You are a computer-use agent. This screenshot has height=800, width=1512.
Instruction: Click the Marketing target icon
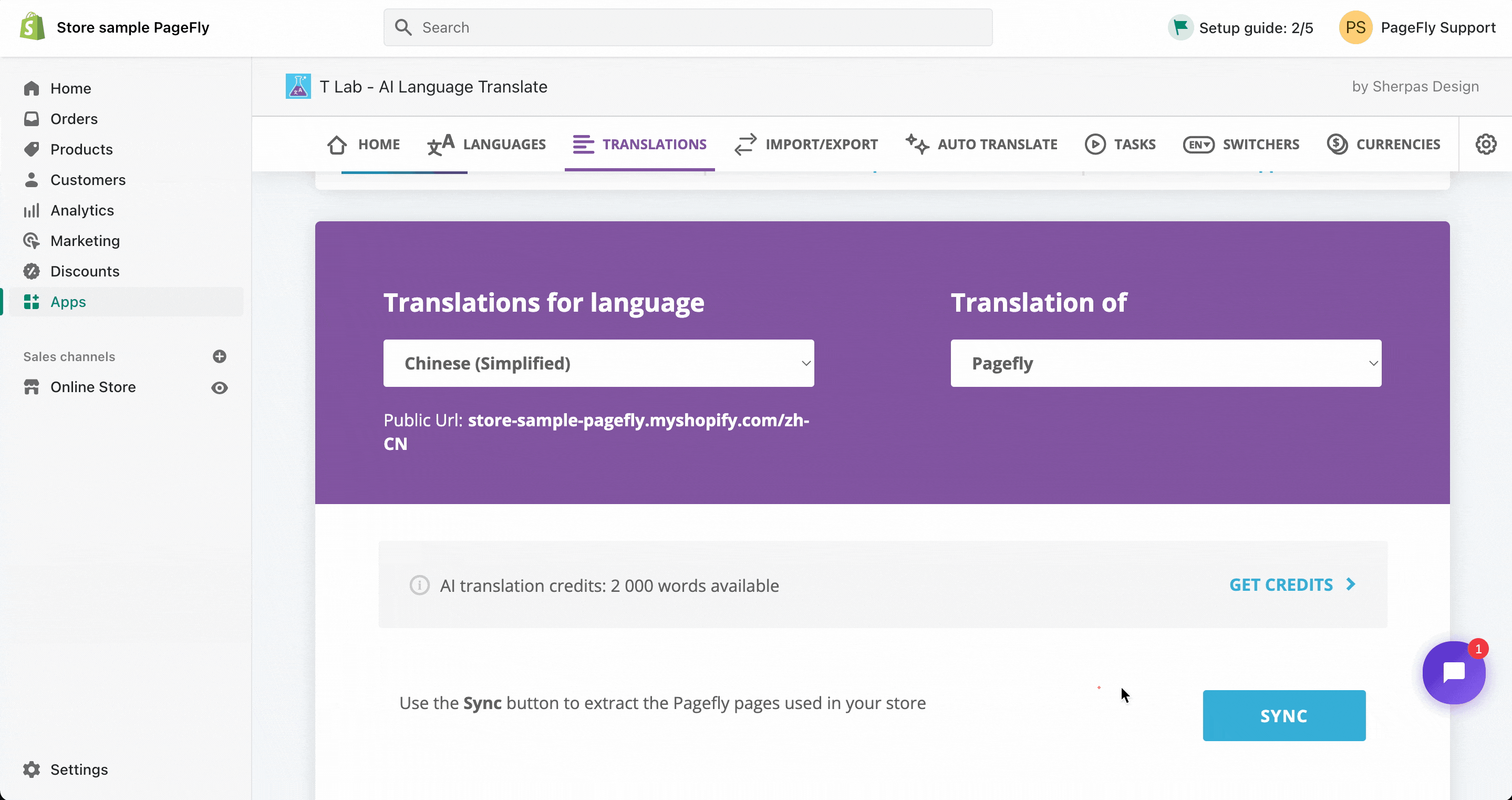tap(32, 241)
